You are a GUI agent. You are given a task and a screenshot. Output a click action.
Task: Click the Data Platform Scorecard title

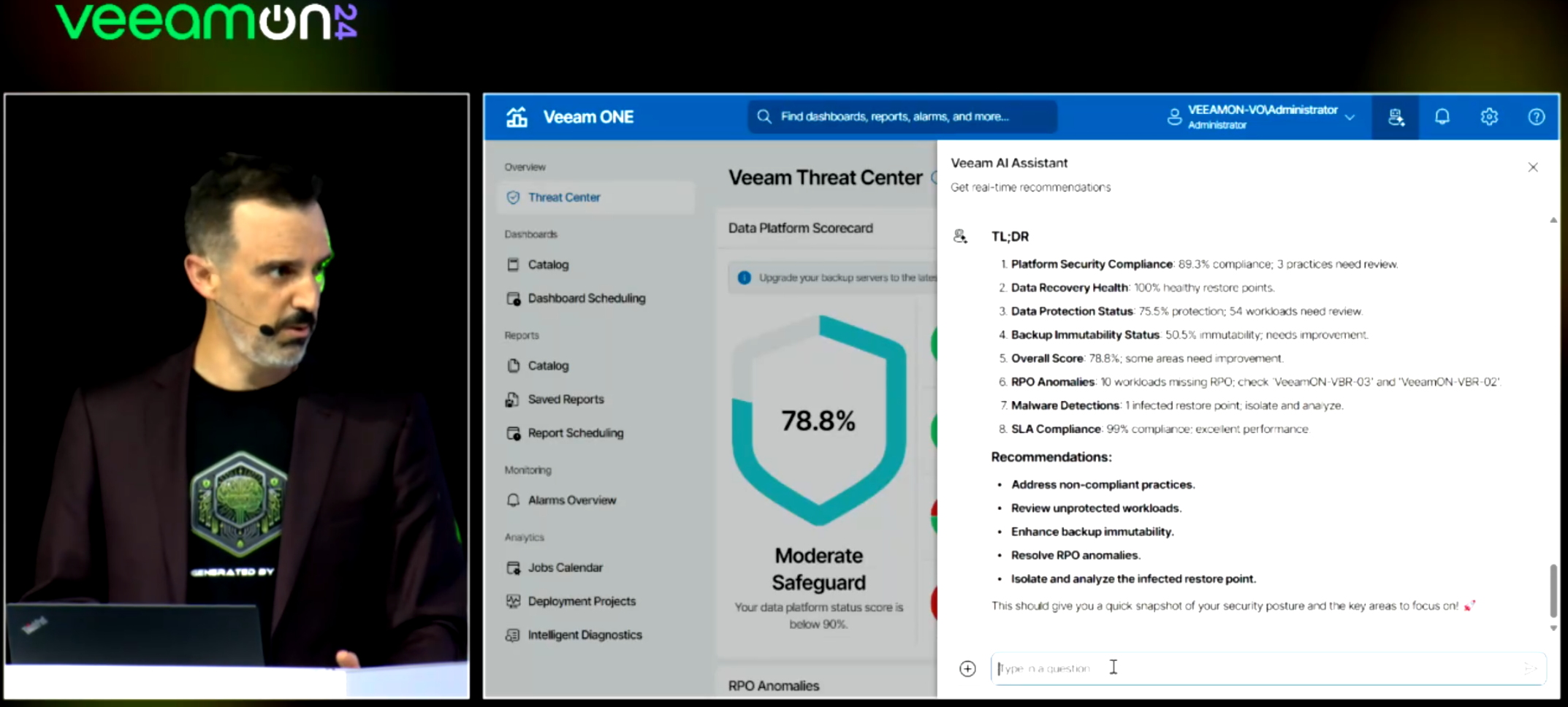click(800, 228)
